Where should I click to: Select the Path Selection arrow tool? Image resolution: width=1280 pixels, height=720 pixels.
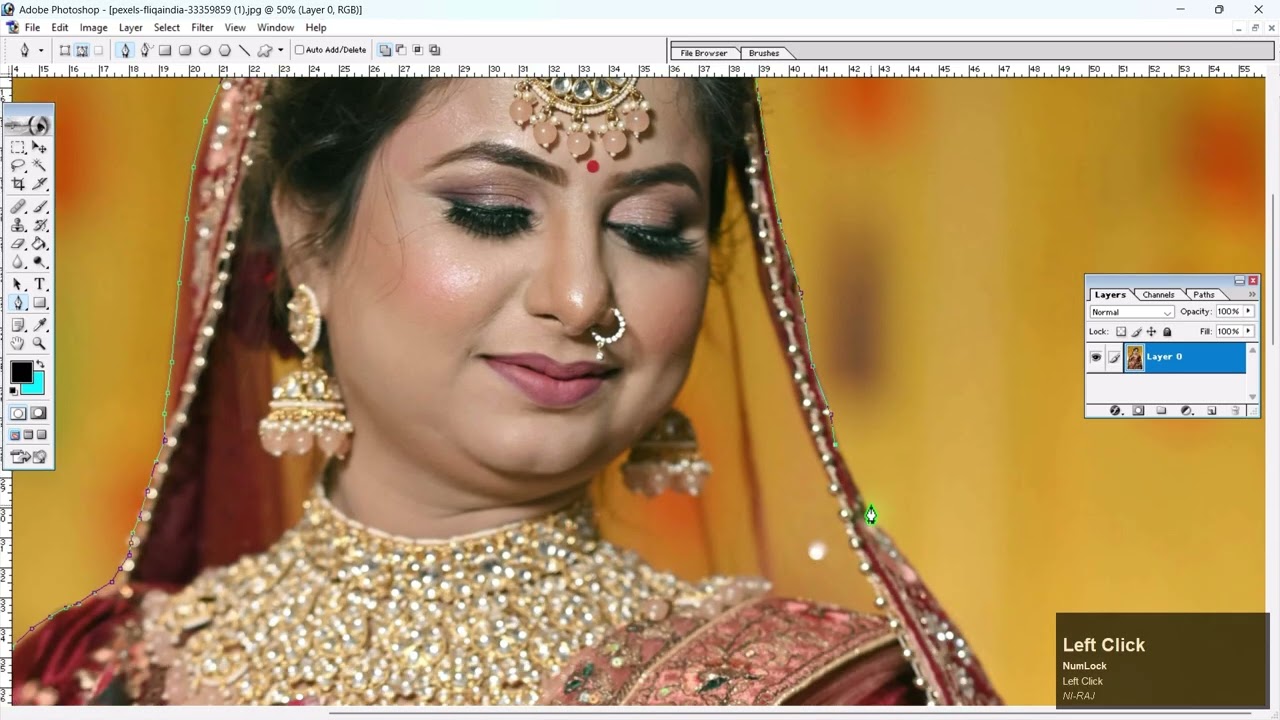click(18, 284)
